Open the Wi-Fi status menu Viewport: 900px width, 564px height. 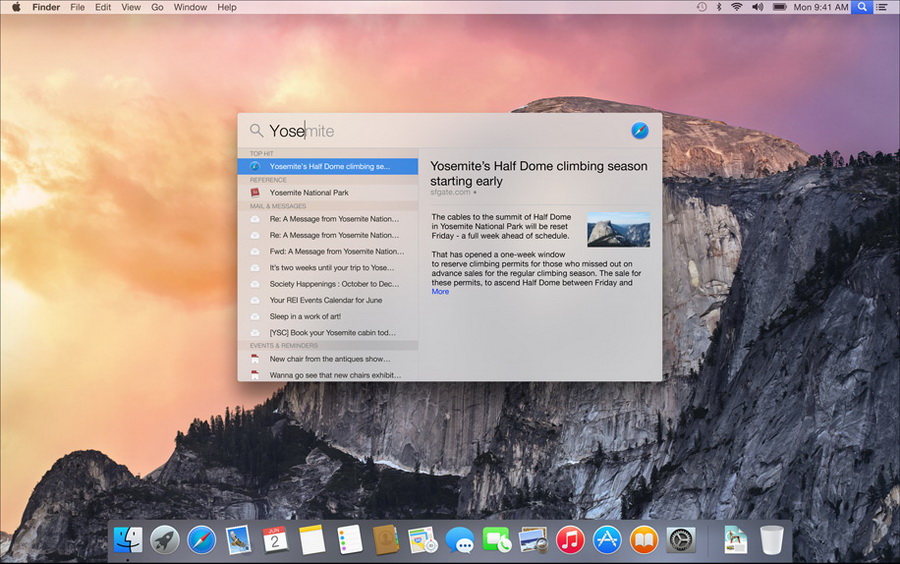[x=736, y=7]
